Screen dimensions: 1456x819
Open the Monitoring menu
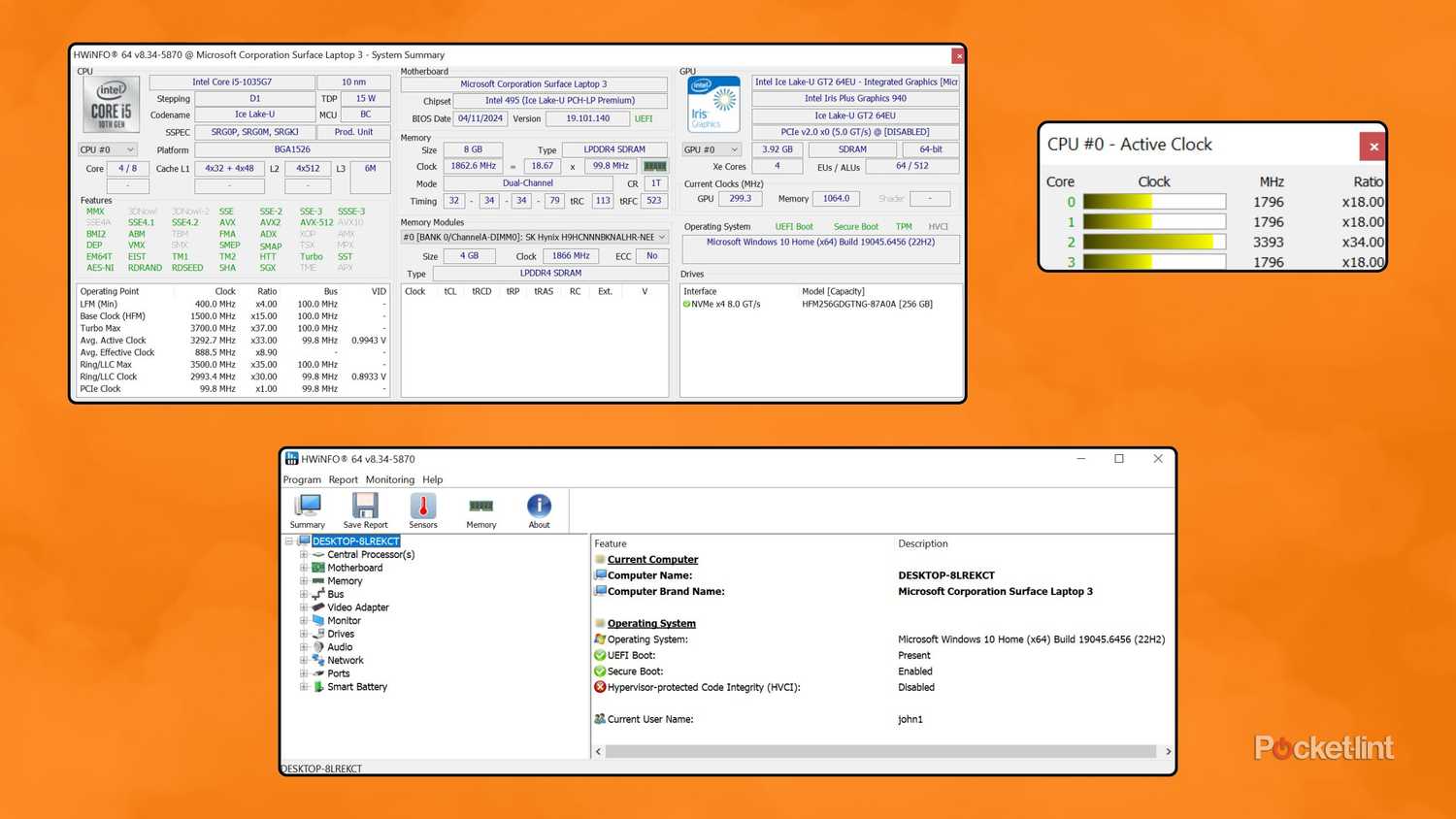click(x=389, y=479)
